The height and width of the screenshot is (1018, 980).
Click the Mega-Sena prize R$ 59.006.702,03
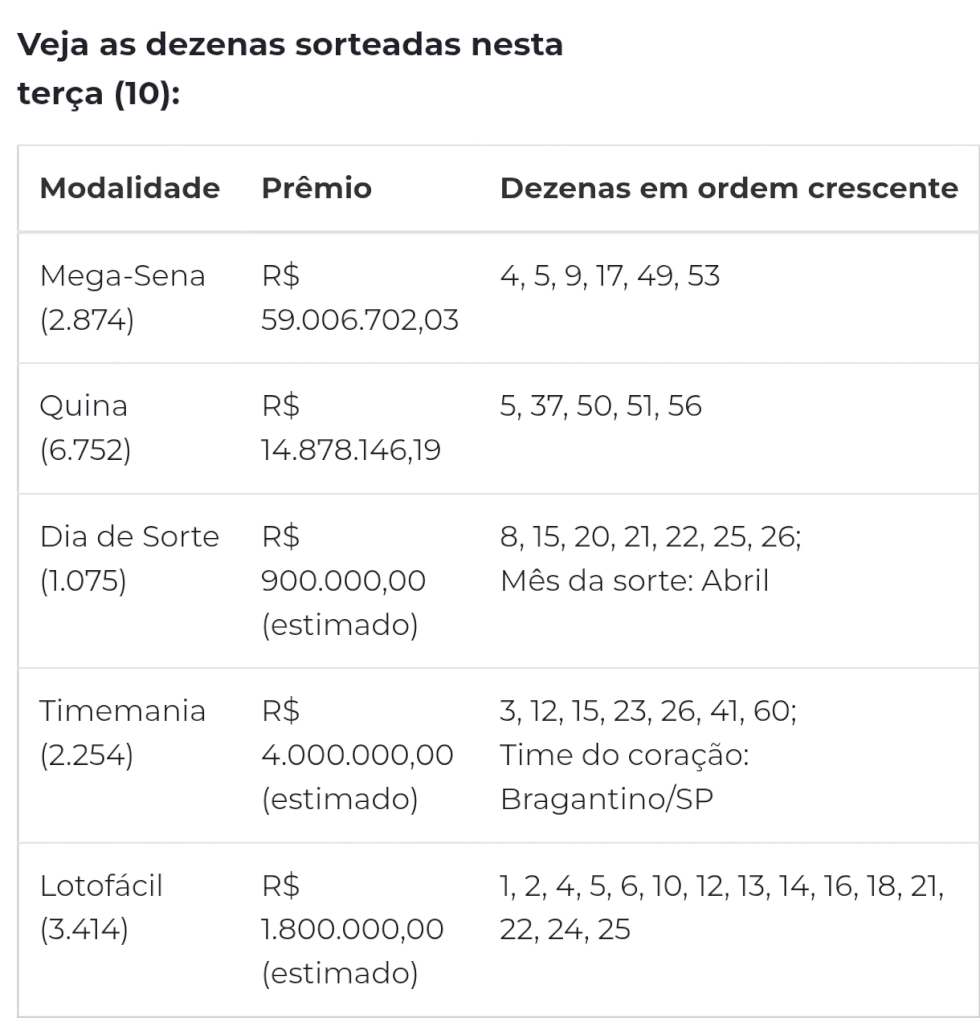[360, 298]
